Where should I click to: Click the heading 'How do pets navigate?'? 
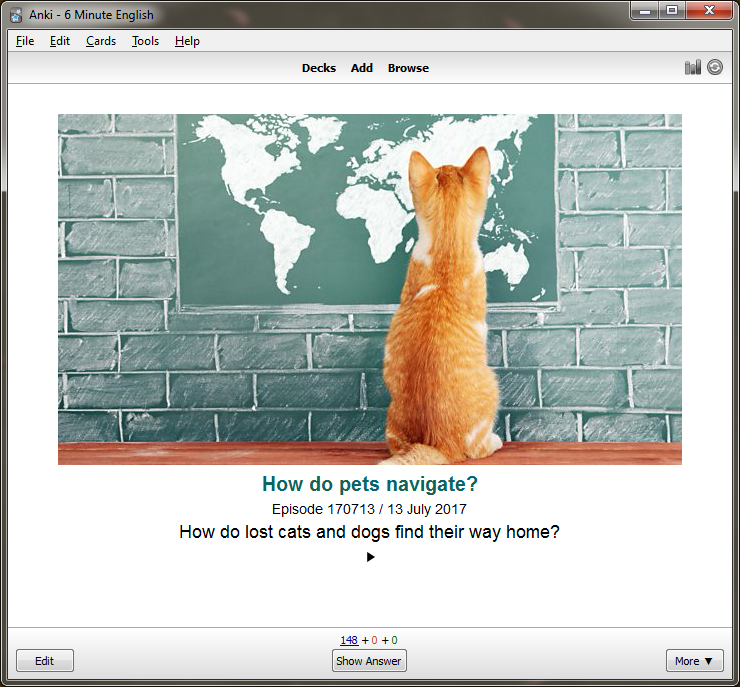(370, 484)
